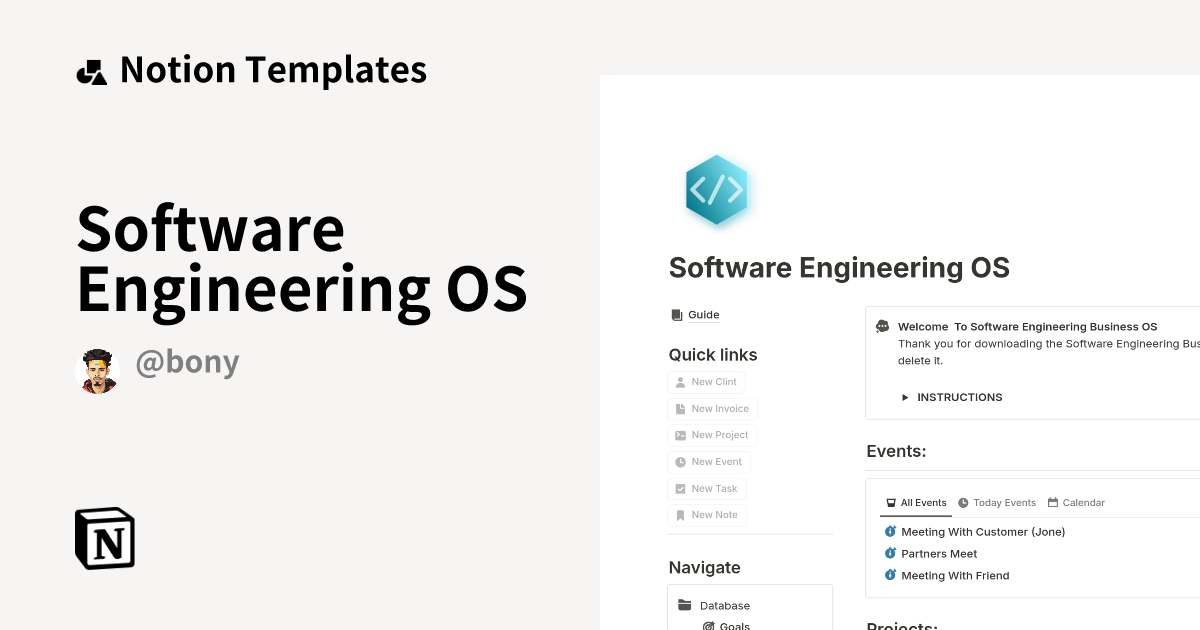Screen dimensions: 1200x630
Task: Click the Database folder icon under Navigate
Action: [x=685, y=605]
